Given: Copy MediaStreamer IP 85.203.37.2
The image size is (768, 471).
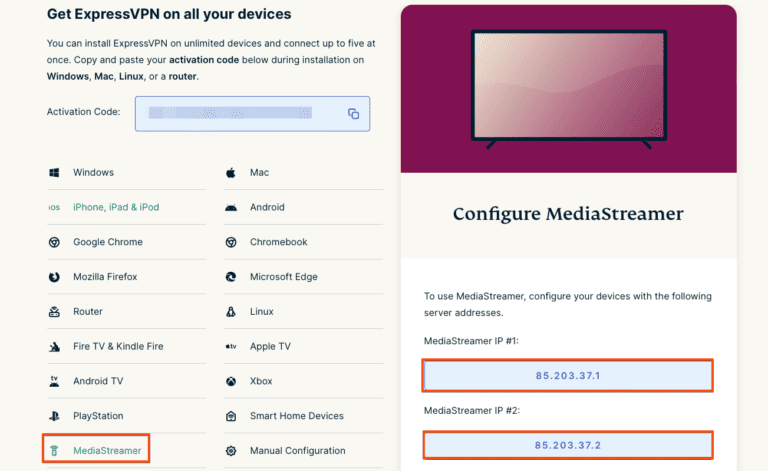Looking at the screenshot, I should [568, 445].
